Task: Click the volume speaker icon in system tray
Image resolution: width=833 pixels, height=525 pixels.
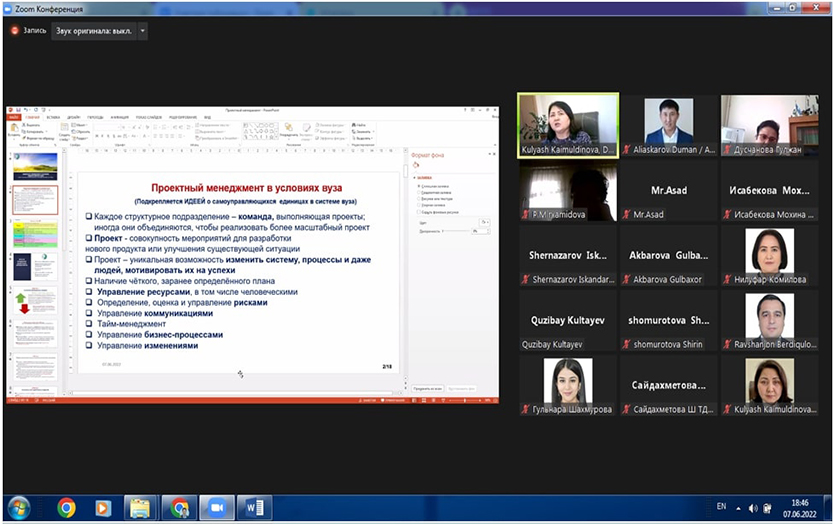Action: (753, 508)
